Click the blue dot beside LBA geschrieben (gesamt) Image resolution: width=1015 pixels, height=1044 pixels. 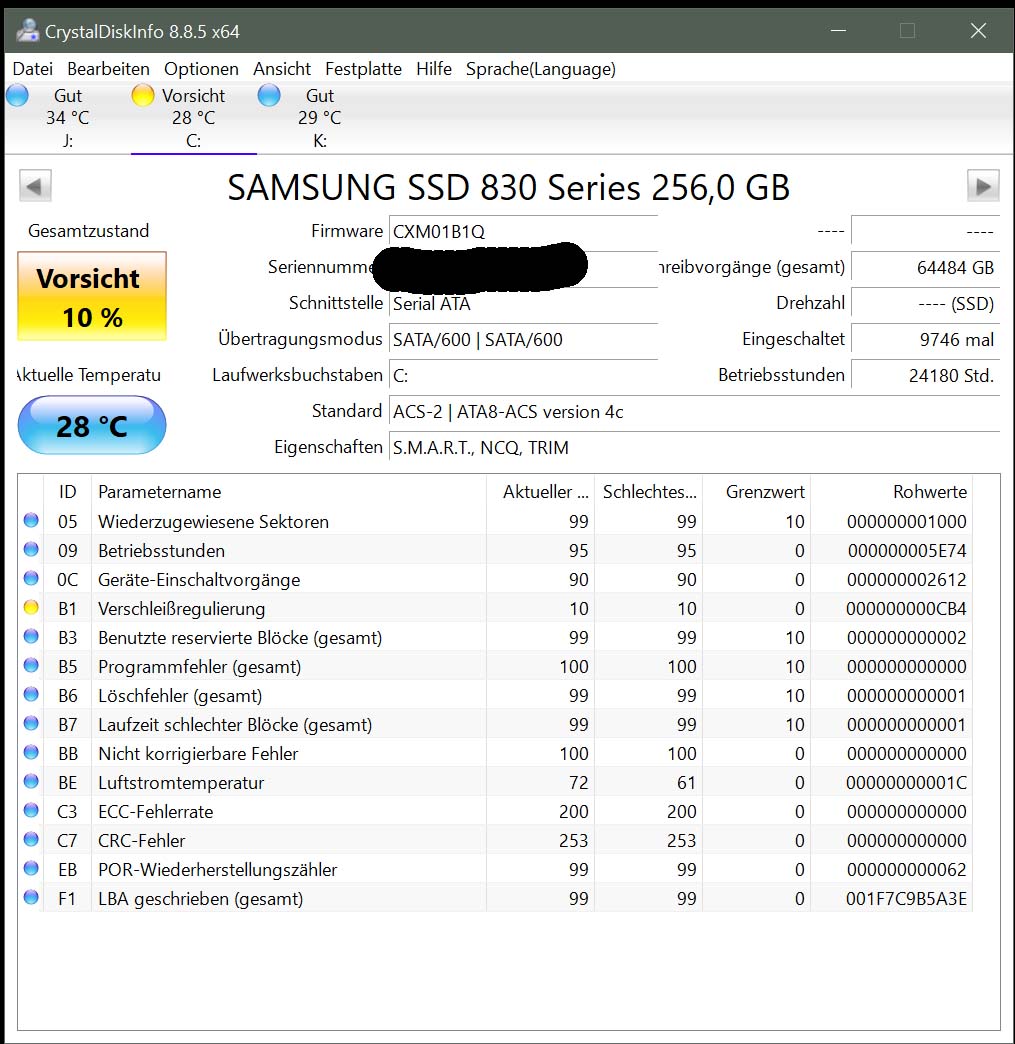pyautogui.click(x=31, y=896)
